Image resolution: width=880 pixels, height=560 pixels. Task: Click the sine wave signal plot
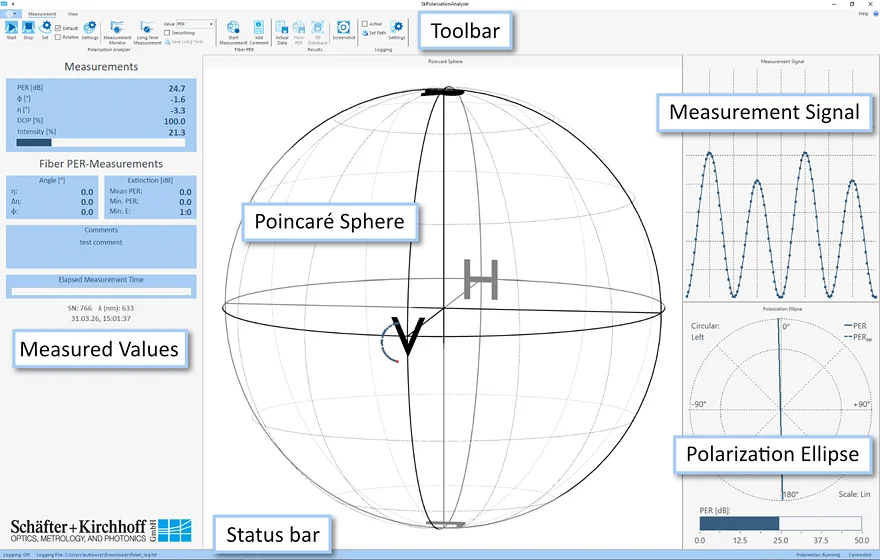point(781,224)
